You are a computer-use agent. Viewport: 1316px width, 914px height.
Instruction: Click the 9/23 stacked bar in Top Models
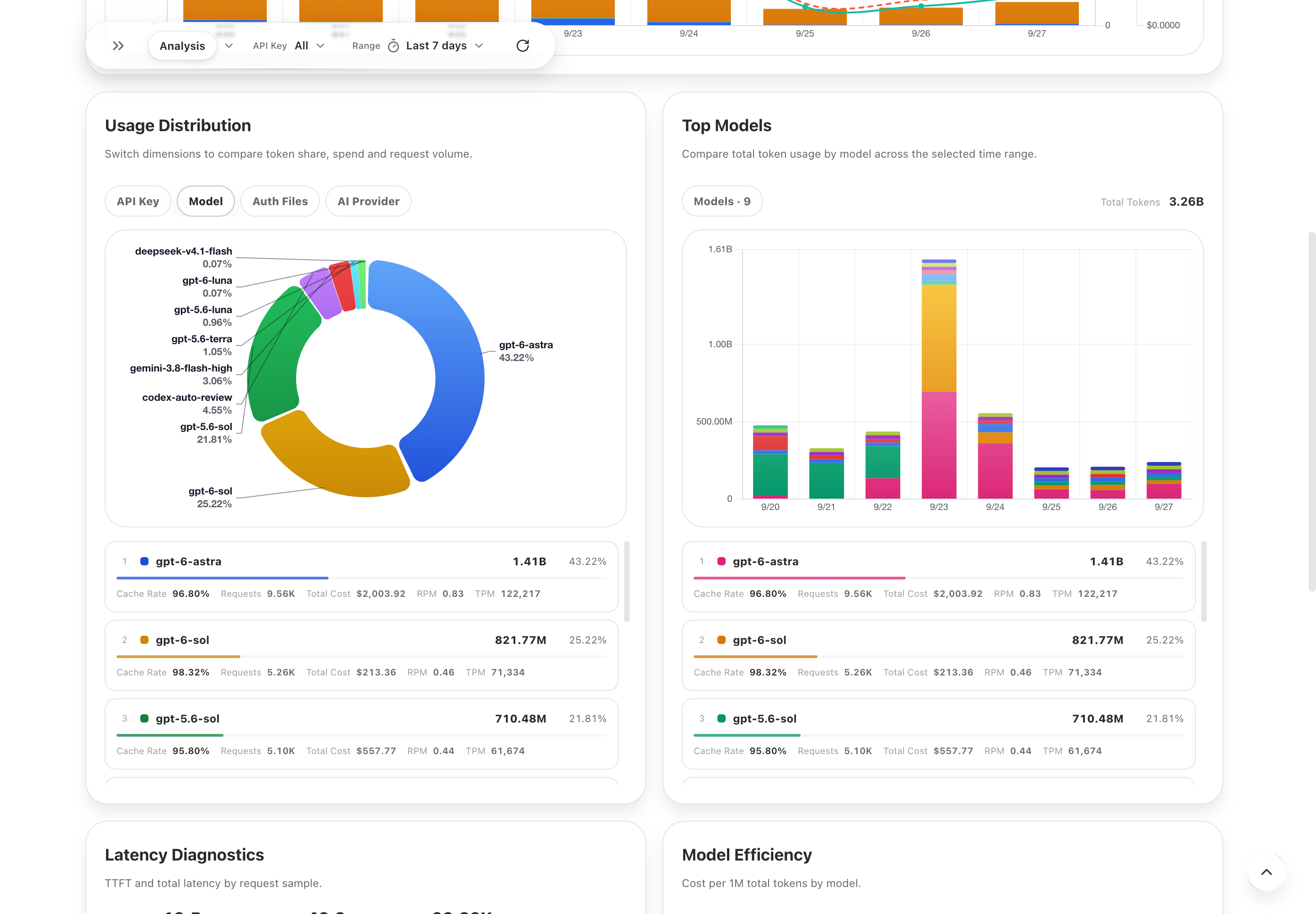939,379
